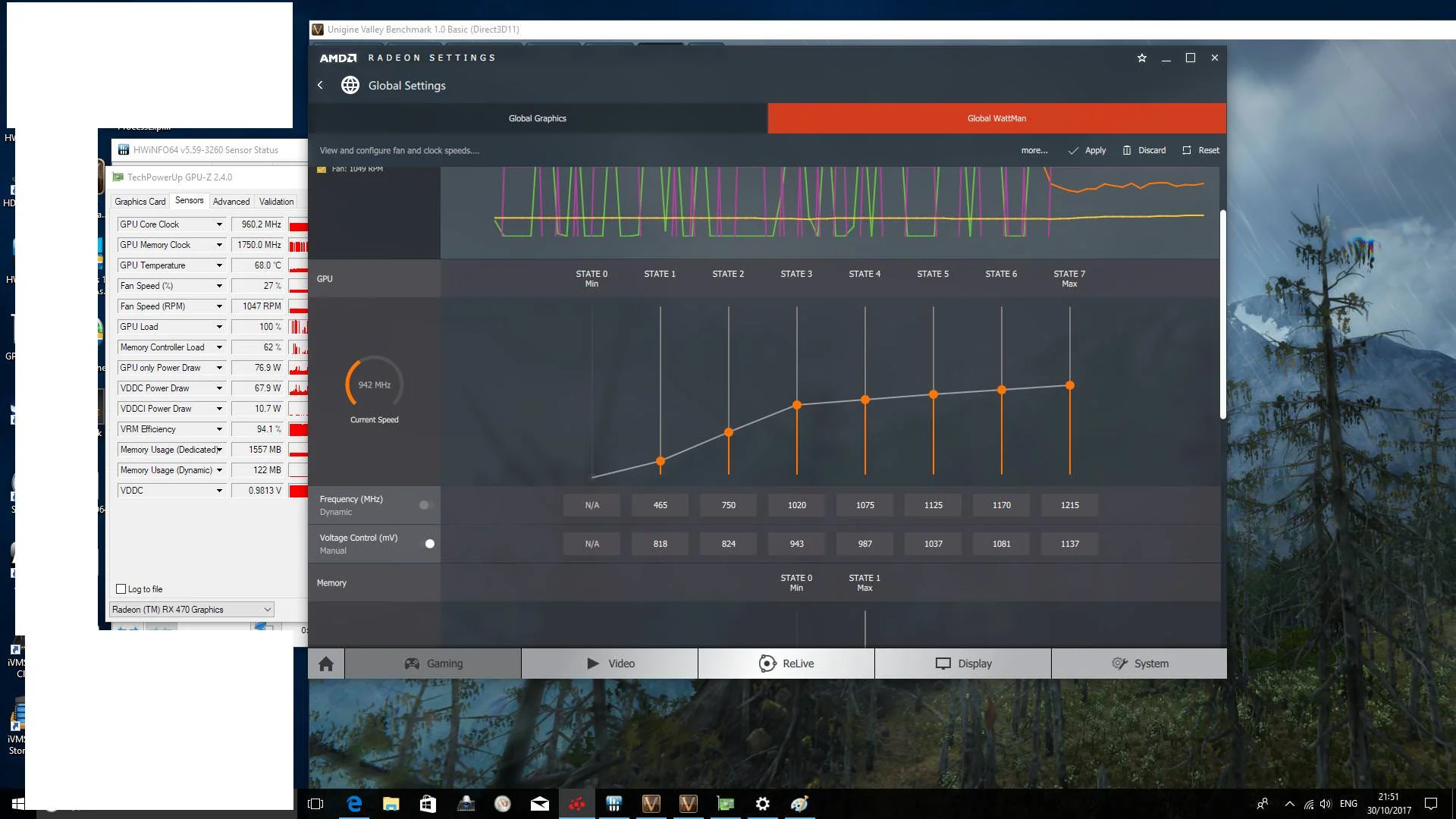Open Advanced tab in GPU-Z
This screenshot has width=1456, height=819.
tap(231, 202)
